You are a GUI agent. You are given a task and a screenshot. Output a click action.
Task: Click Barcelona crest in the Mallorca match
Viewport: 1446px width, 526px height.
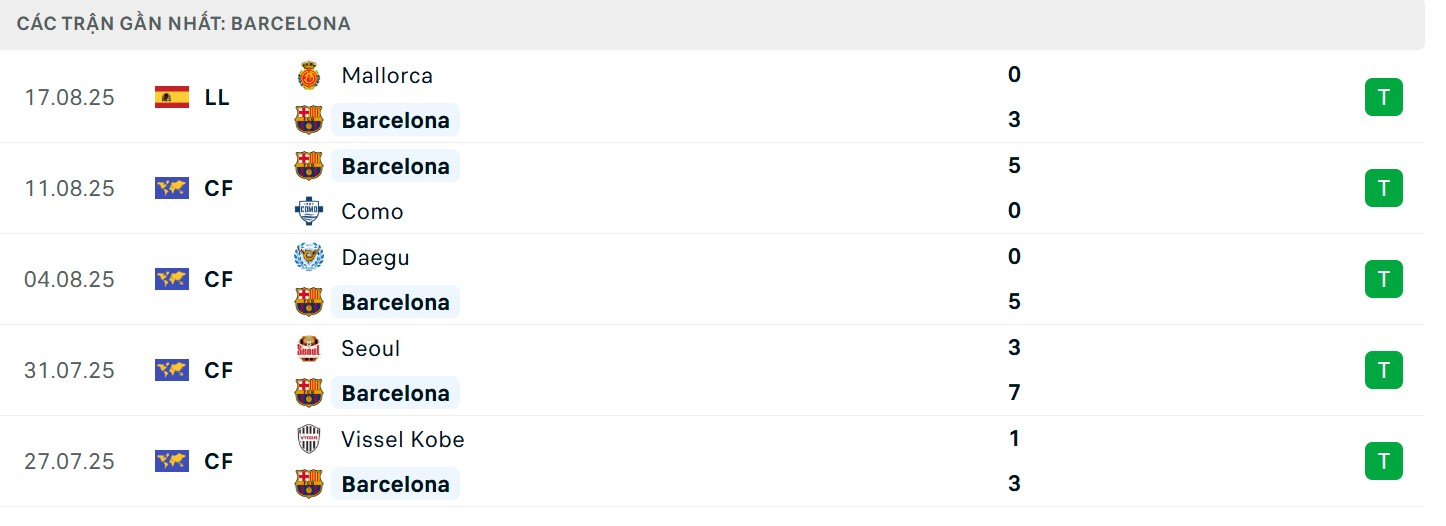click(309, 120)
